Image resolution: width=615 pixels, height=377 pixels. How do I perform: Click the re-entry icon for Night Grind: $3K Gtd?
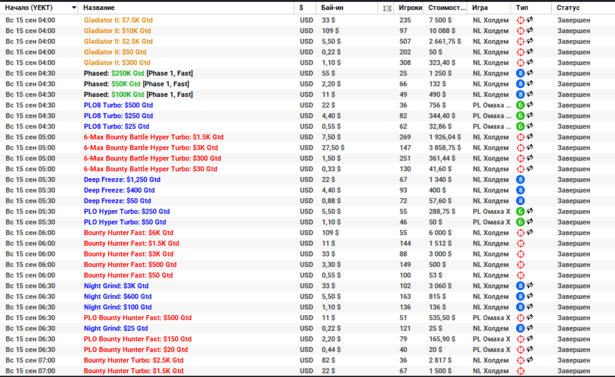pos(529,285)
